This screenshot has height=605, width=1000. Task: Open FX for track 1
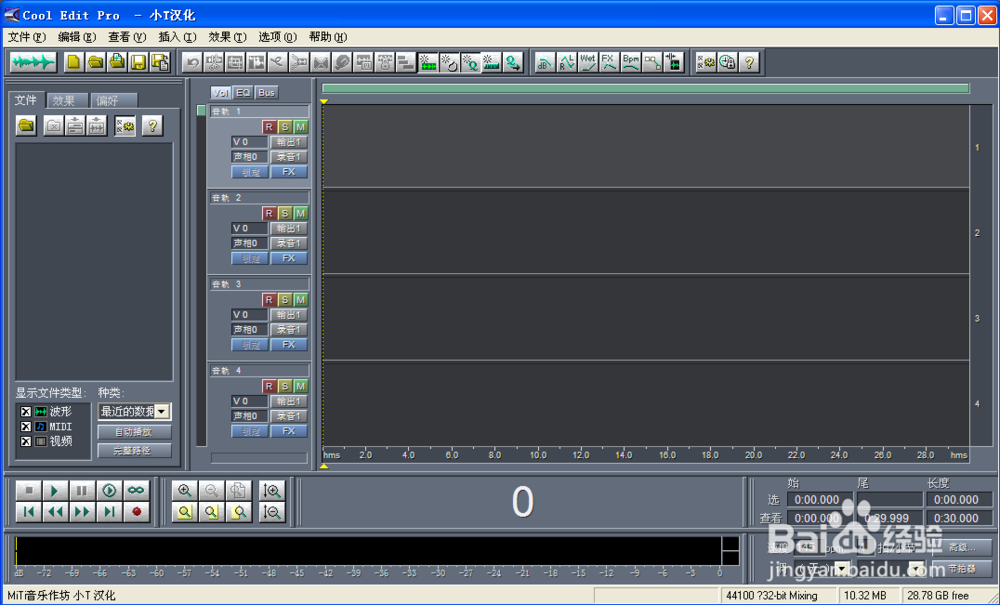tap(289, 171)
